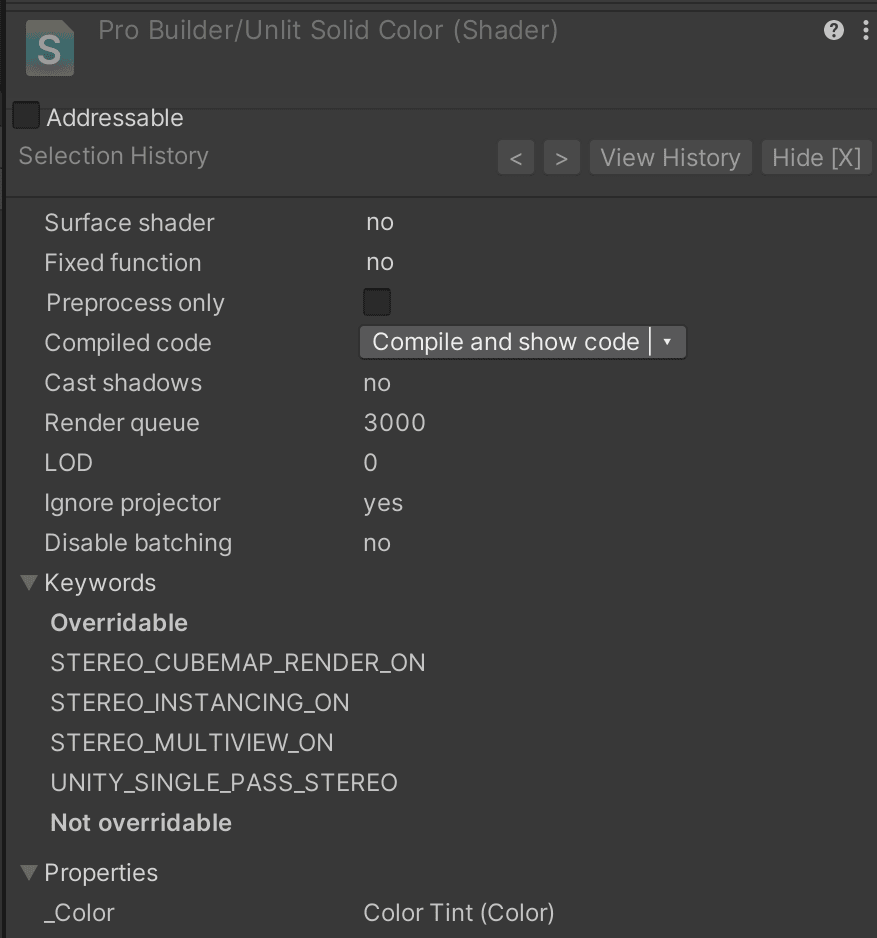Enable the Addressable checkbox
This screenshot has height=938, width=877.
pos(26,117)
